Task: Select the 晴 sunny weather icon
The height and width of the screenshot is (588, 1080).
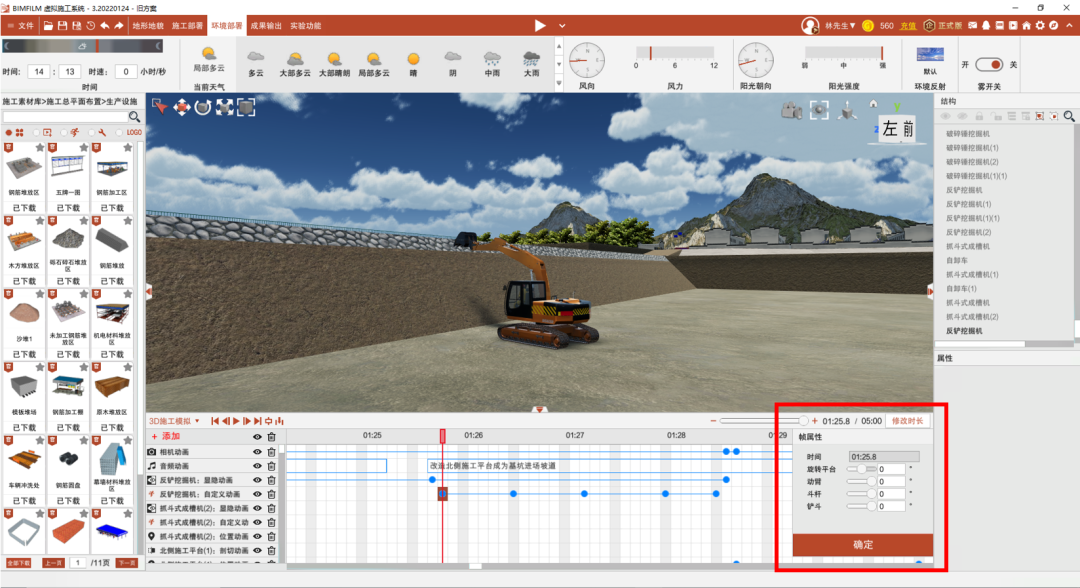Action: (x=413, y=59)
